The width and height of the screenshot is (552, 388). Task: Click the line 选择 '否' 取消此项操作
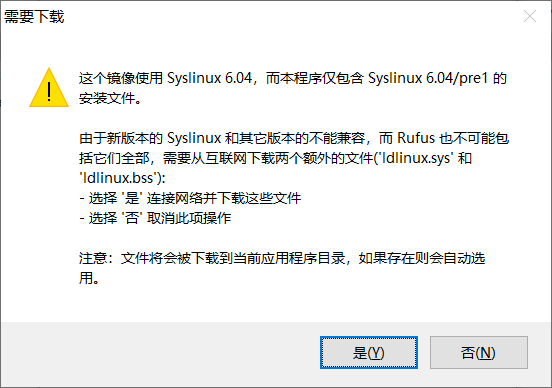tap(155, 218)
